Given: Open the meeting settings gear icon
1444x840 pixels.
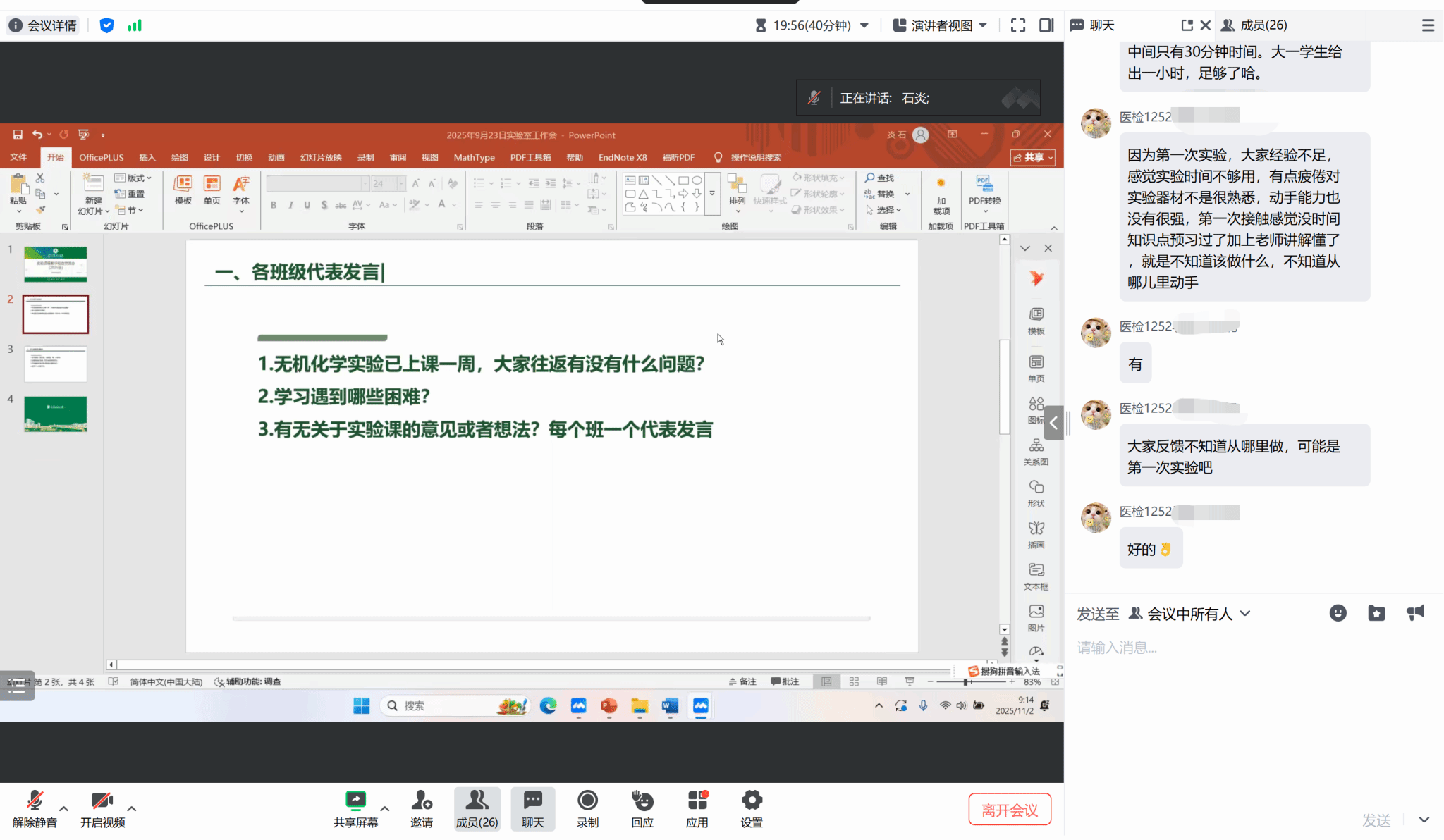Looking at the screenshot, I should [x=752, y=801].
